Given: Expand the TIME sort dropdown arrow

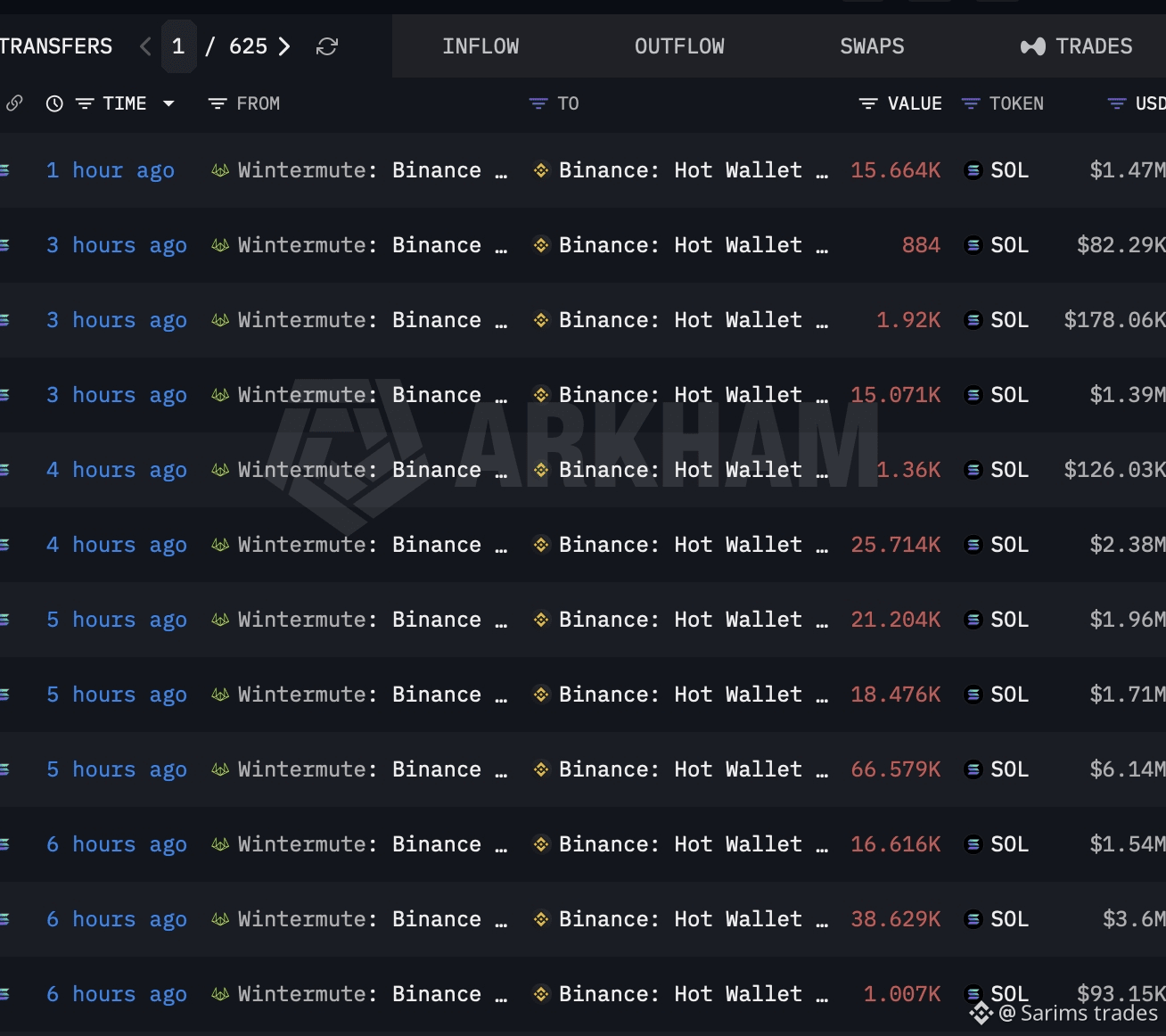Looking at the screenshot, I should pyautogui.click(x=168, y=103).
